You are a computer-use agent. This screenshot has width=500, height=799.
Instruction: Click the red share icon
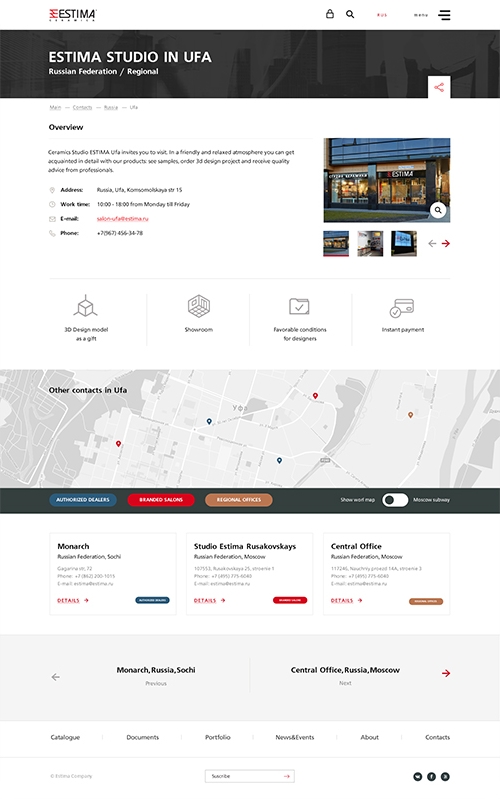click(x=439, y=87)
